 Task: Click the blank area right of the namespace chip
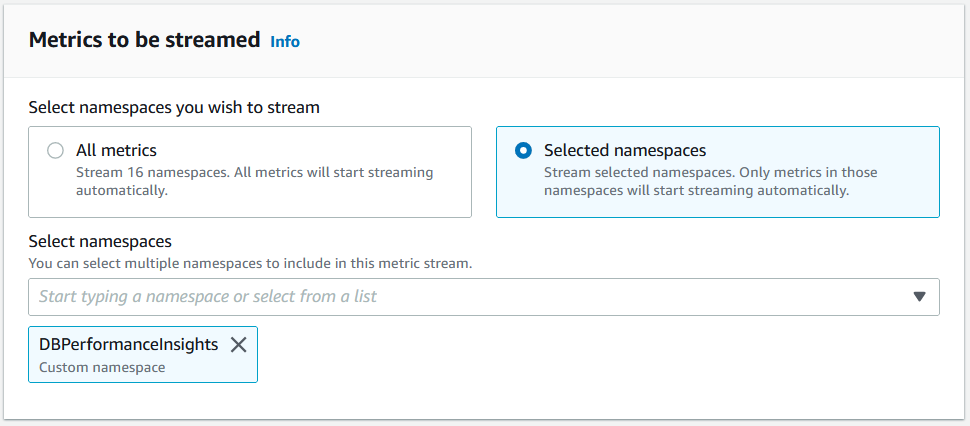coord(600,355)
